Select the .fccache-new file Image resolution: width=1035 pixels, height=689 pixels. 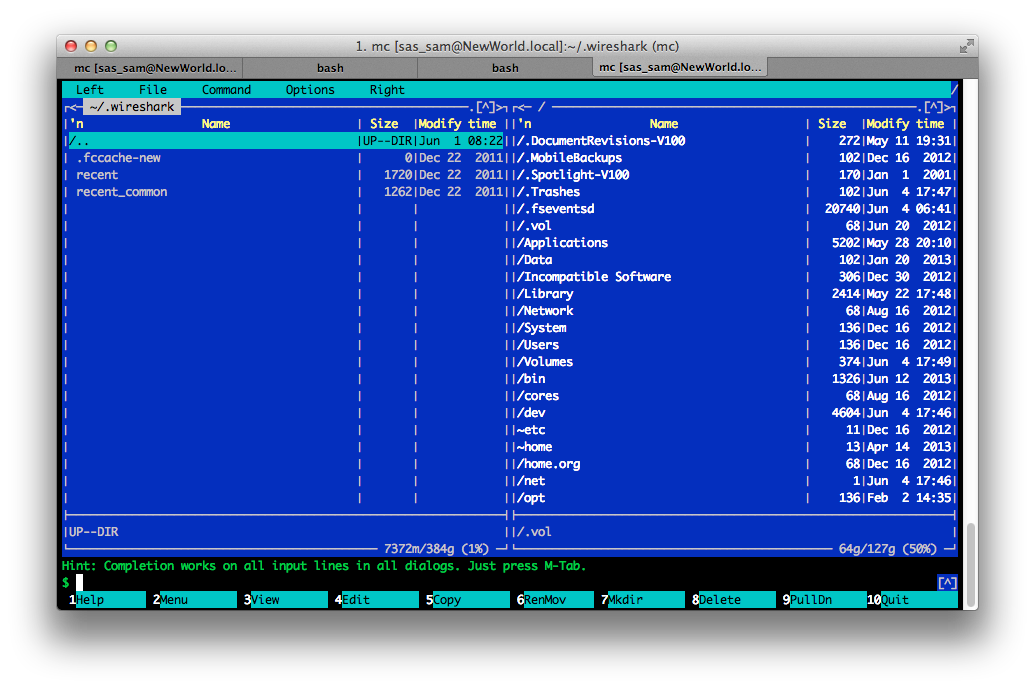[x=118, y=158]
